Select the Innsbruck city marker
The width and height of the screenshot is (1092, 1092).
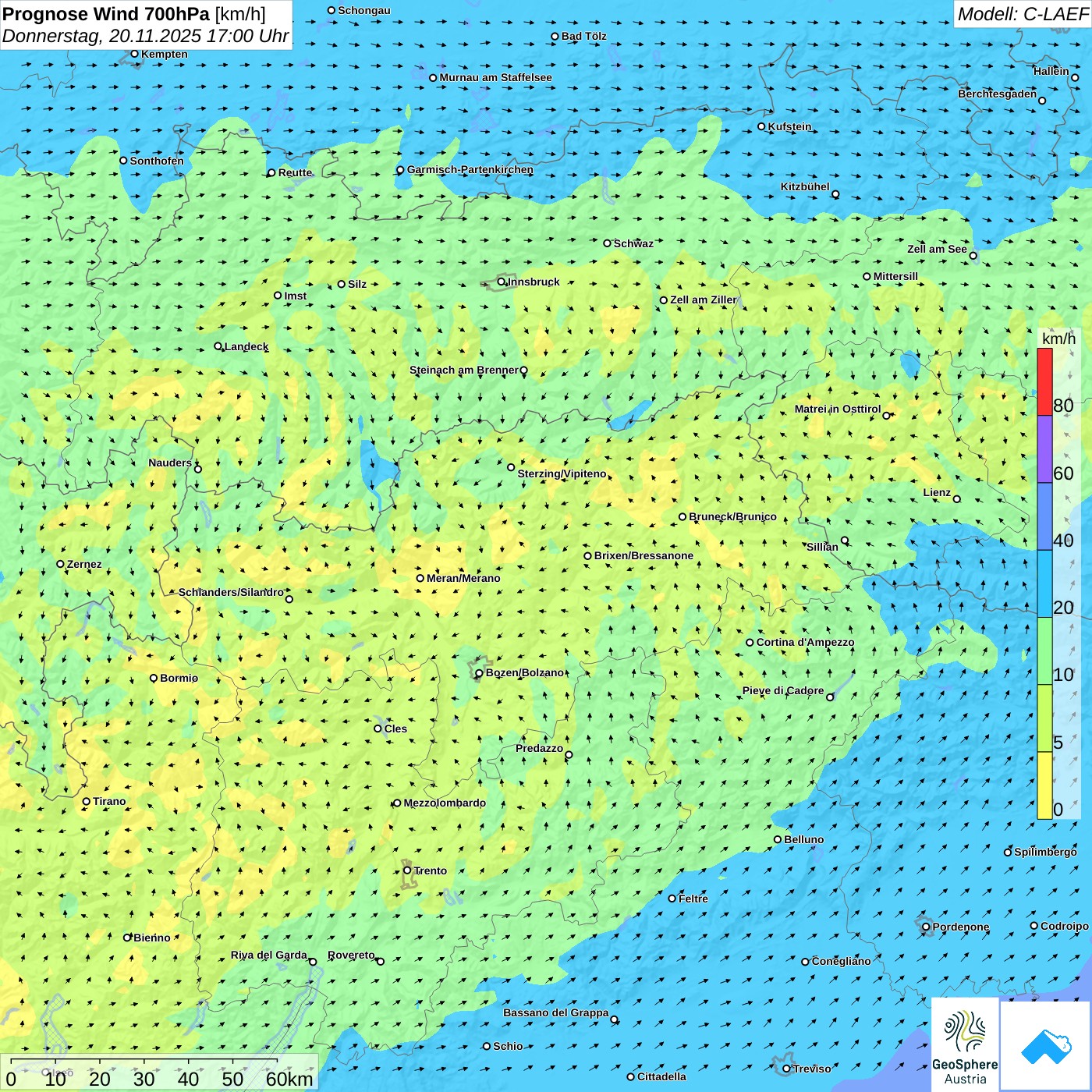point(502,282)
